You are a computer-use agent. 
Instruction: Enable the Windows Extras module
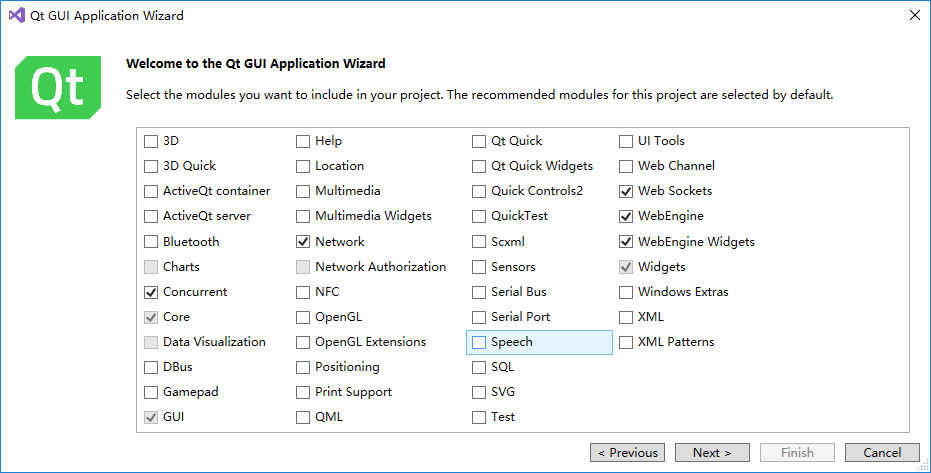tap(626, 292)
